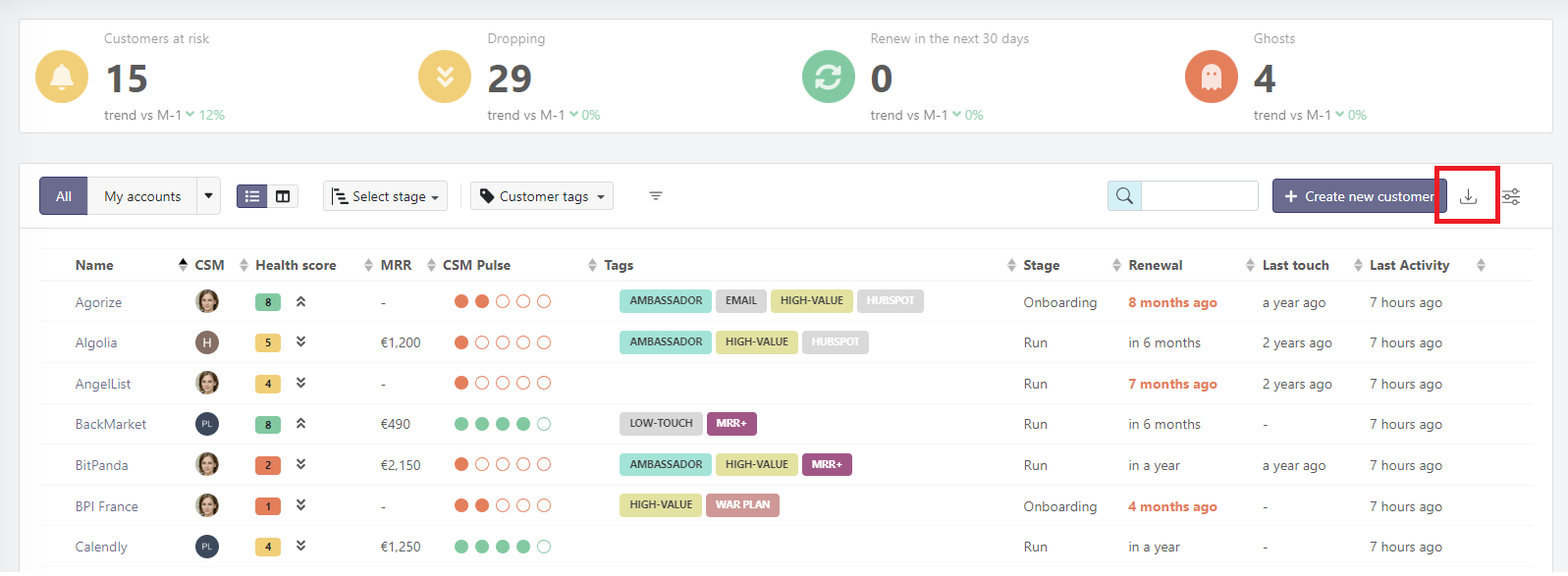Click the download export icon
Viewport: 1568px width, 576px height.
point(1468,196)
